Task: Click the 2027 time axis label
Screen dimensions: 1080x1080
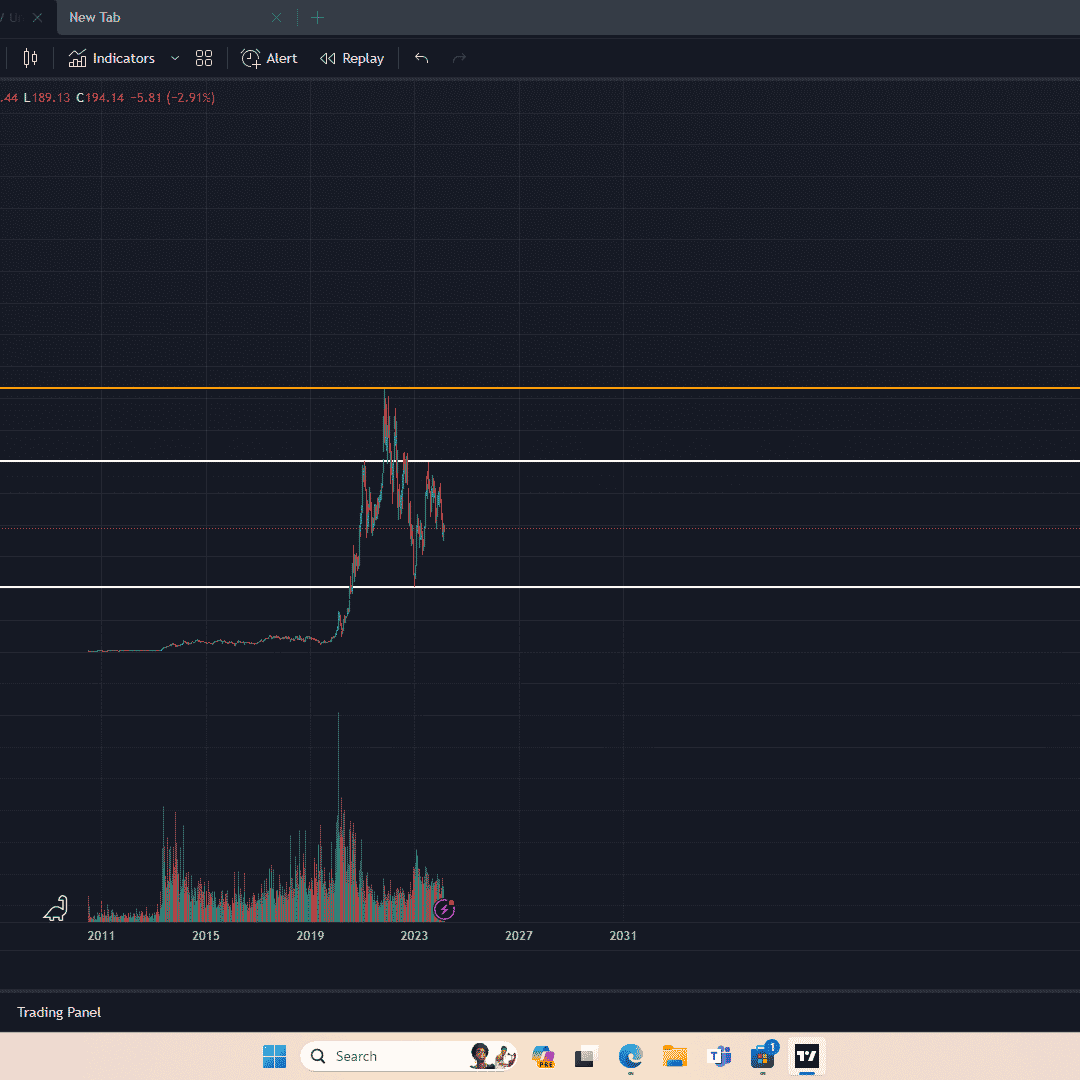Action: coord(519,935)
